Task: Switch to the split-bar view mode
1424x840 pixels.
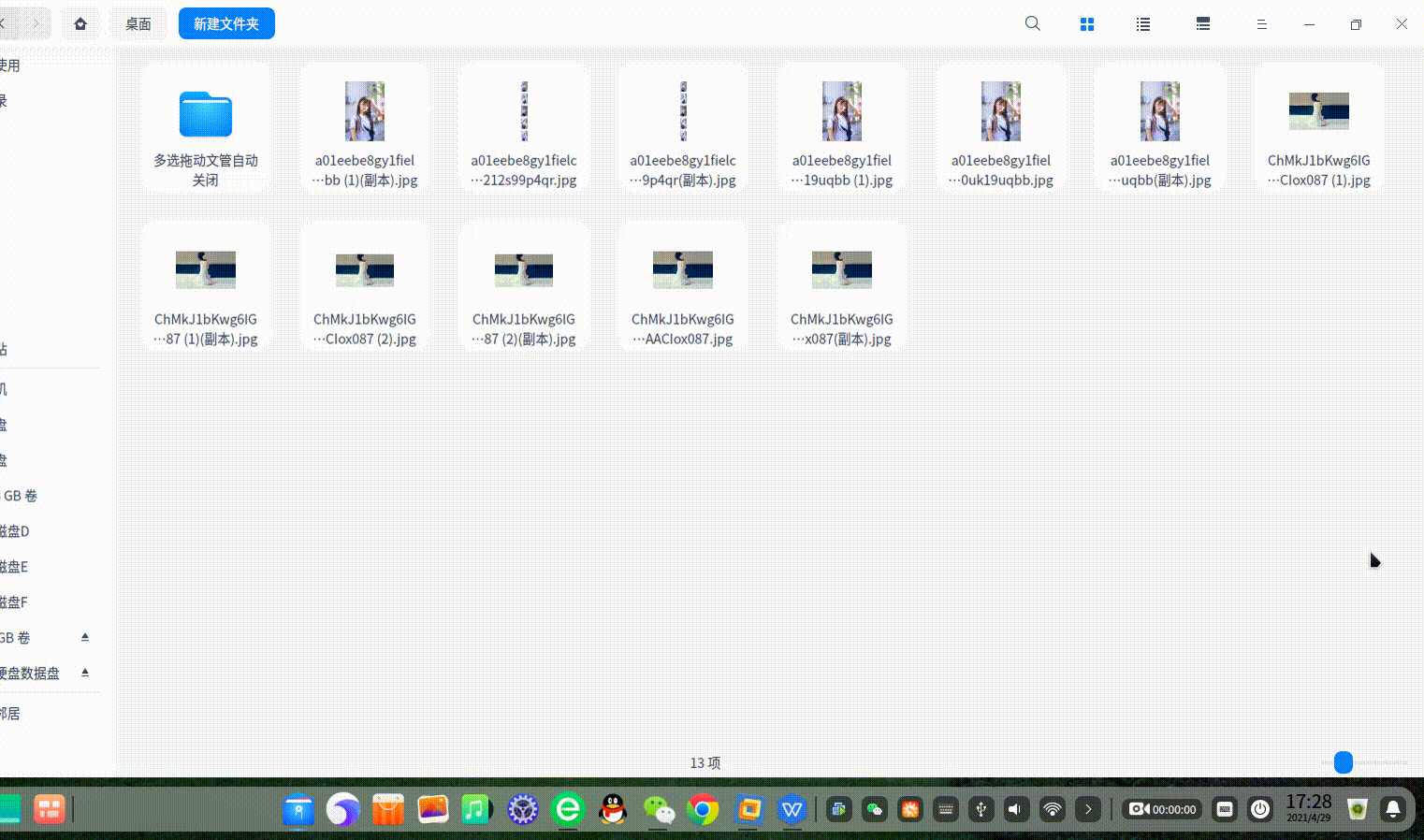Action: [x=1203, y=24]
